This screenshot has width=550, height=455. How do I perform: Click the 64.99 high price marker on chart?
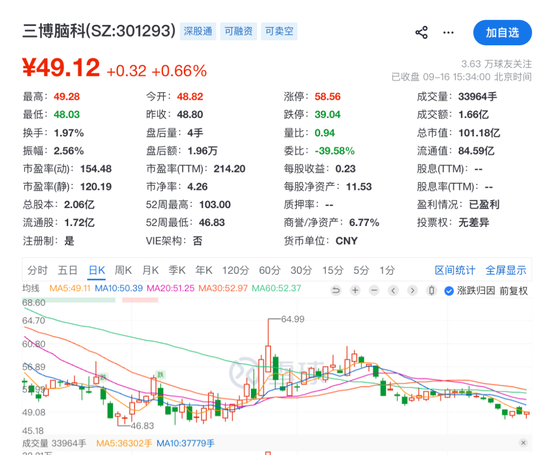(293, 319)
